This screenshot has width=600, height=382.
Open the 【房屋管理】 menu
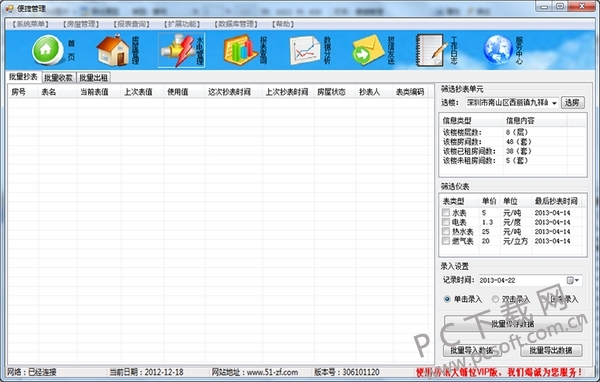(81, 24)
